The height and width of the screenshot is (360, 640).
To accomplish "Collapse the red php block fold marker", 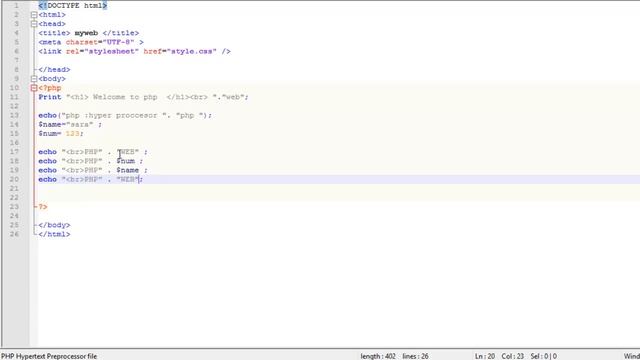I will pos(34,88).
